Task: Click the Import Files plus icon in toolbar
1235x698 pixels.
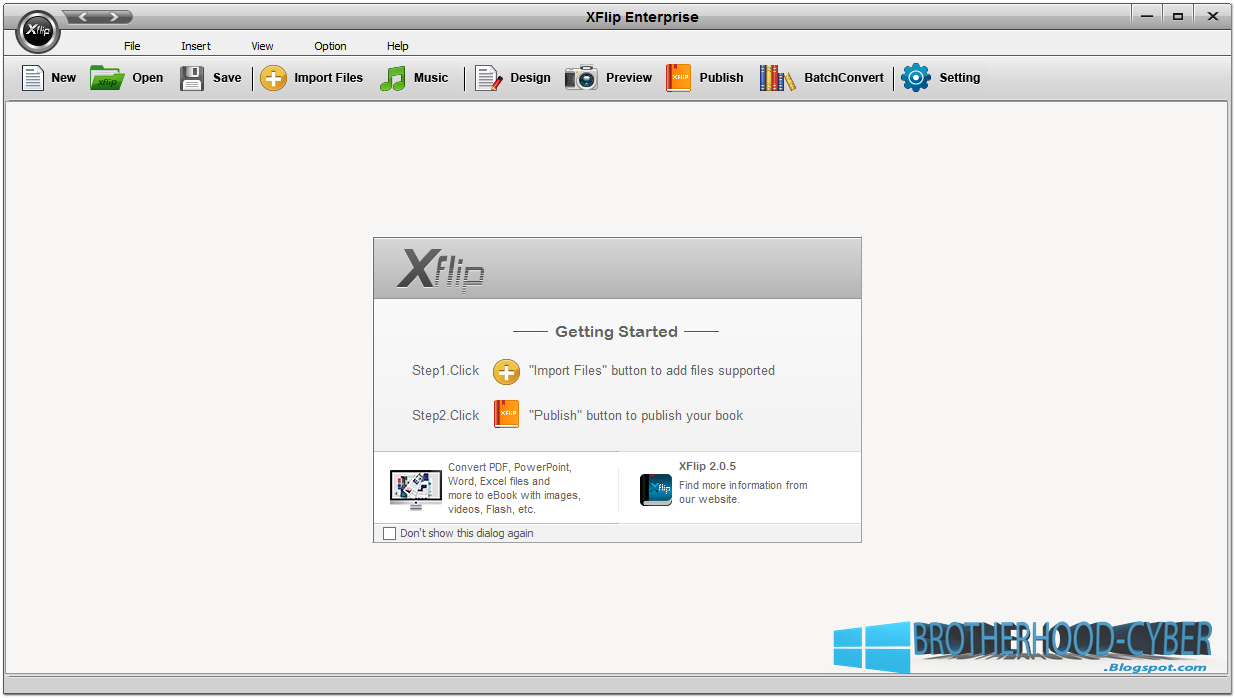Action: coord(274,78)
